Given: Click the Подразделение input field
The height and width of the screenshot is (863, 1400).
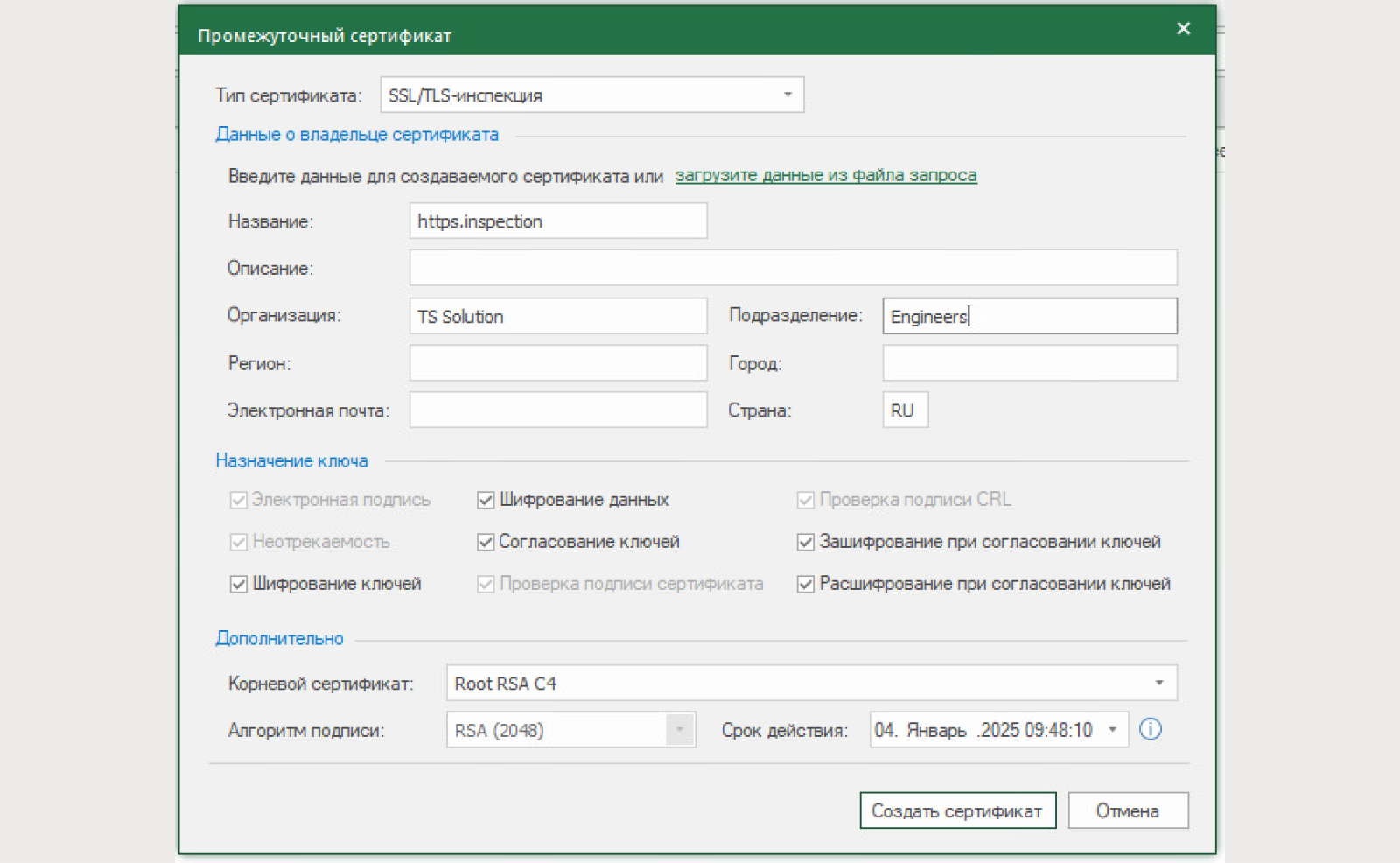Looking at the screenshot, I should [1030, 316].
